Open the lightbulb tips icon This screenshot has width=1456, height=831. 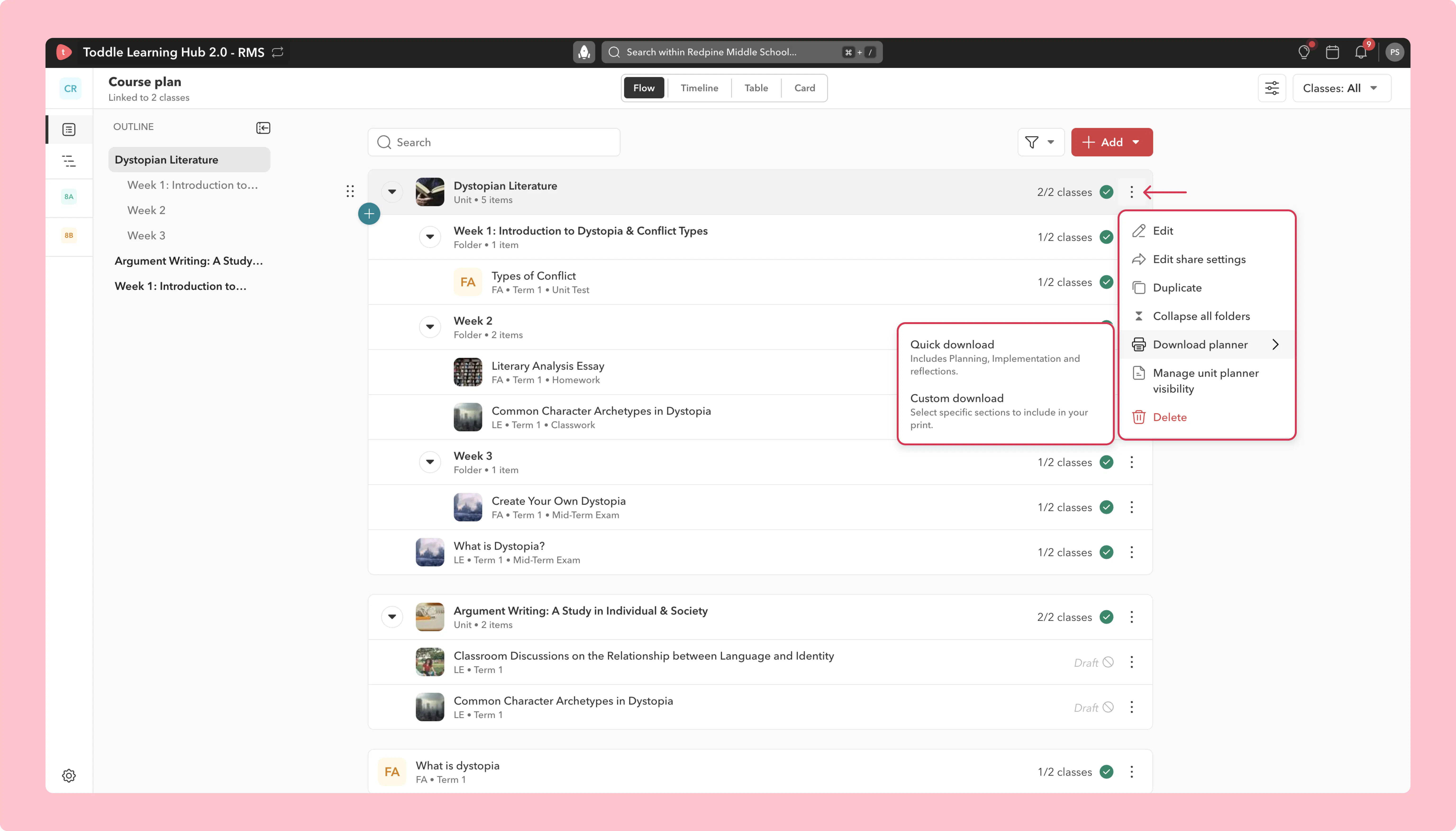1304,53
